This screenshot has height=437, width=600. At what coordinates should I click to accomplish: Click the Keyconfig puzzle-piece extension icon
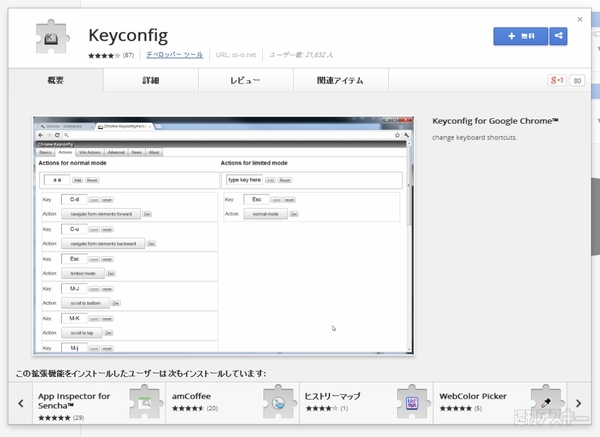tap(52, 37)
